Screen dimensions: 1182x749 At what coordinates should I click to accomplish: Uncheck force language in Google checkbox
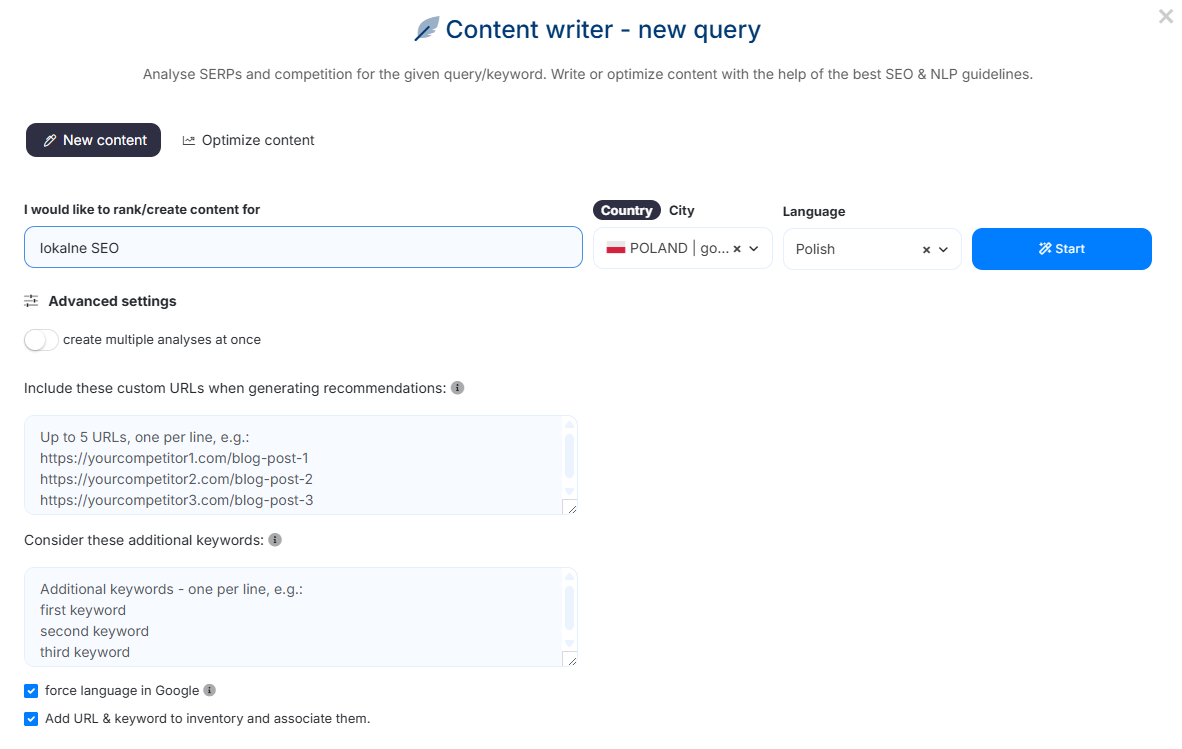coord(31,691)
